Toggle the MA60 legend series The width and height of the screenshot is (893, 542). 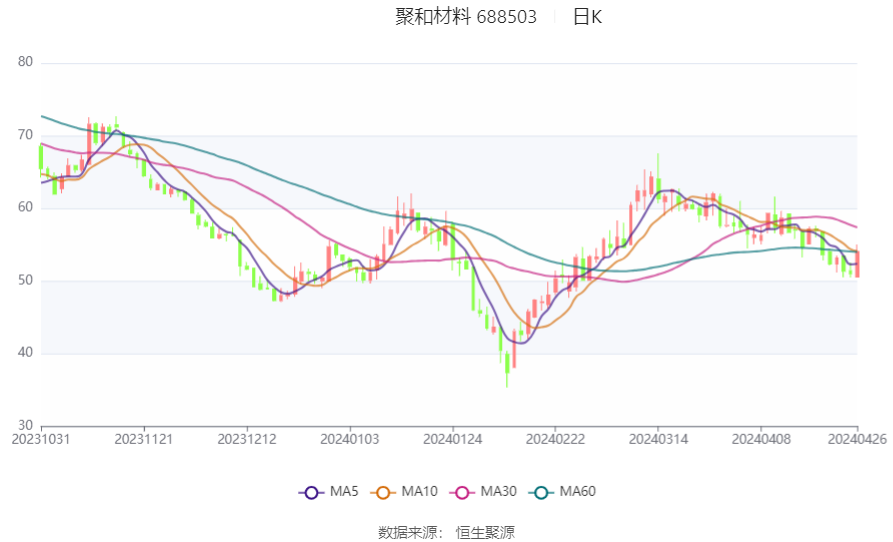click(562, 492)
